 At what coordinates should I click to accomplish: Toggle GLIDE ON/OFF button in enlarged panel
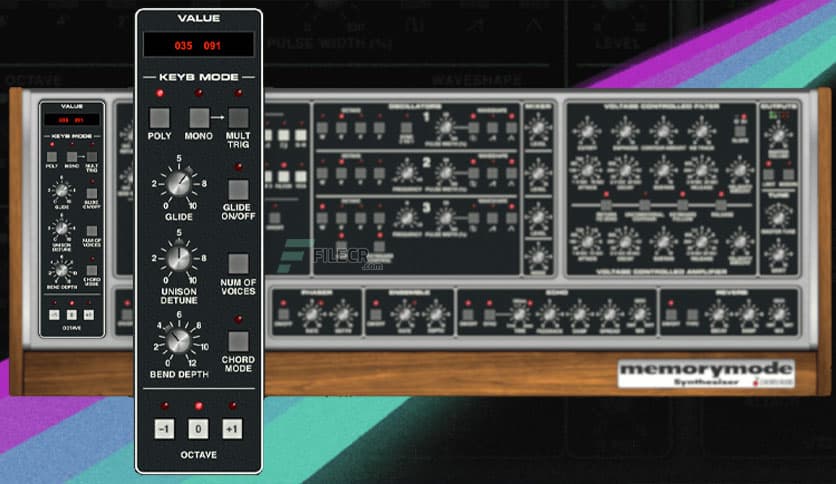pyautogui.click(x=238, y=190)
